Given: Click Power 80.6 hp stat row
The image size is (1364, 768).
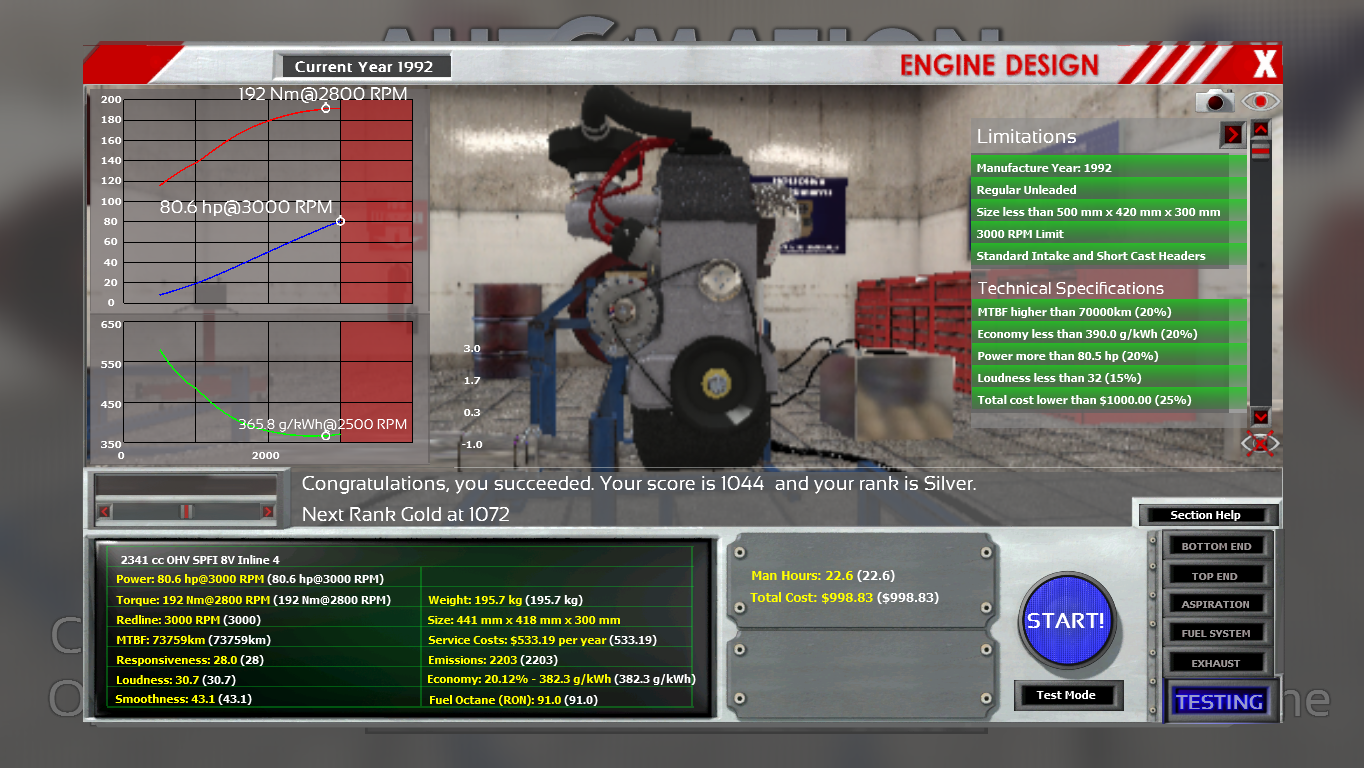Looking at the screenshot, I should pos(250,579).
